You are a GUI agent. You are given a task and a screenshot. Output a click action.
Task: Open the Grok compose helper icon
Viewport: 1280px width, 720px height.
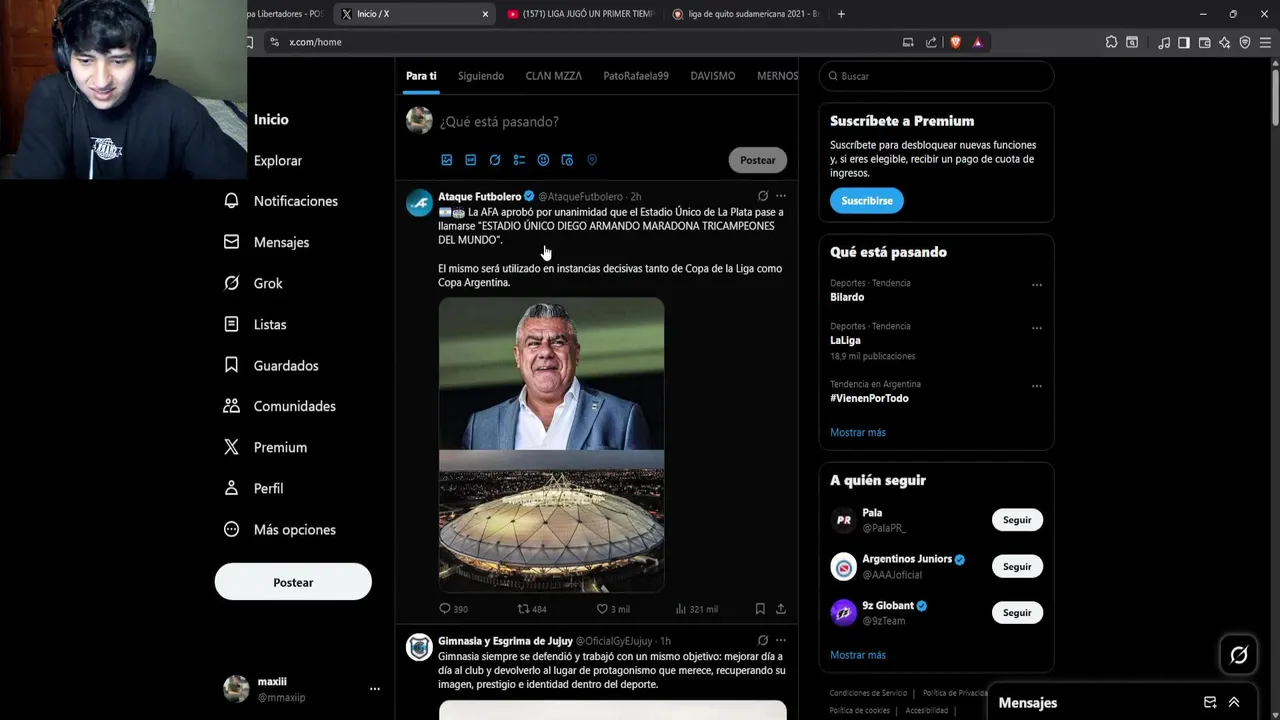[x=495, y=160]
